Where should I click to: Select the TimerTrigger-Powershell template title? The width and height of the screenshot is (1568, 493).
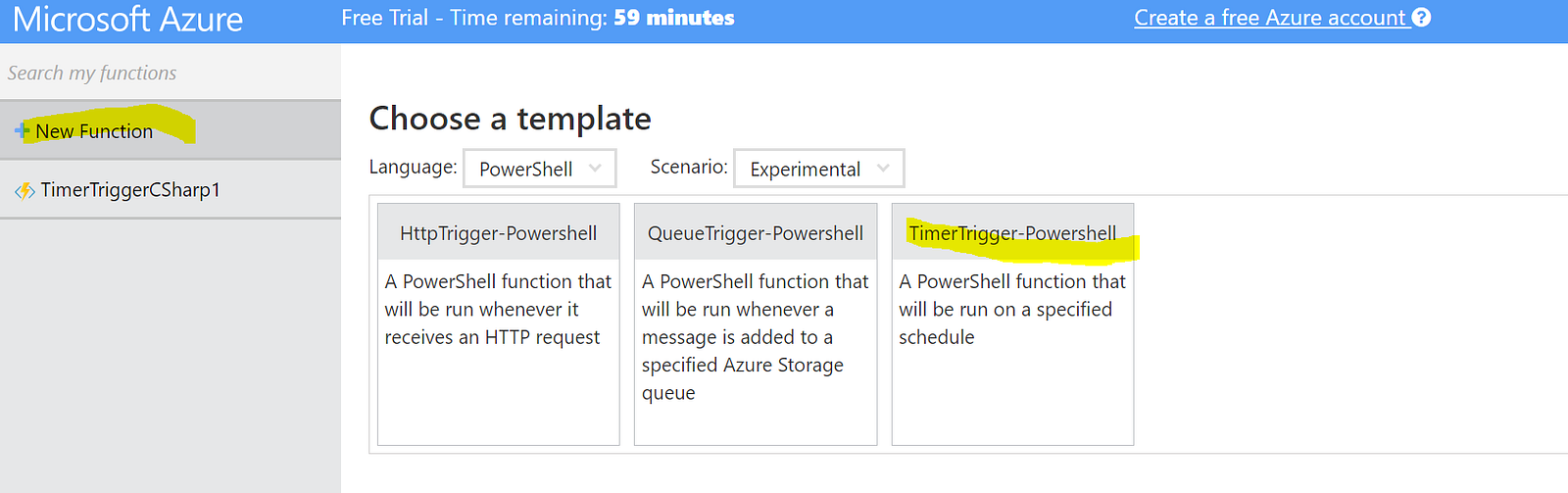click(x=1012, y=233)
